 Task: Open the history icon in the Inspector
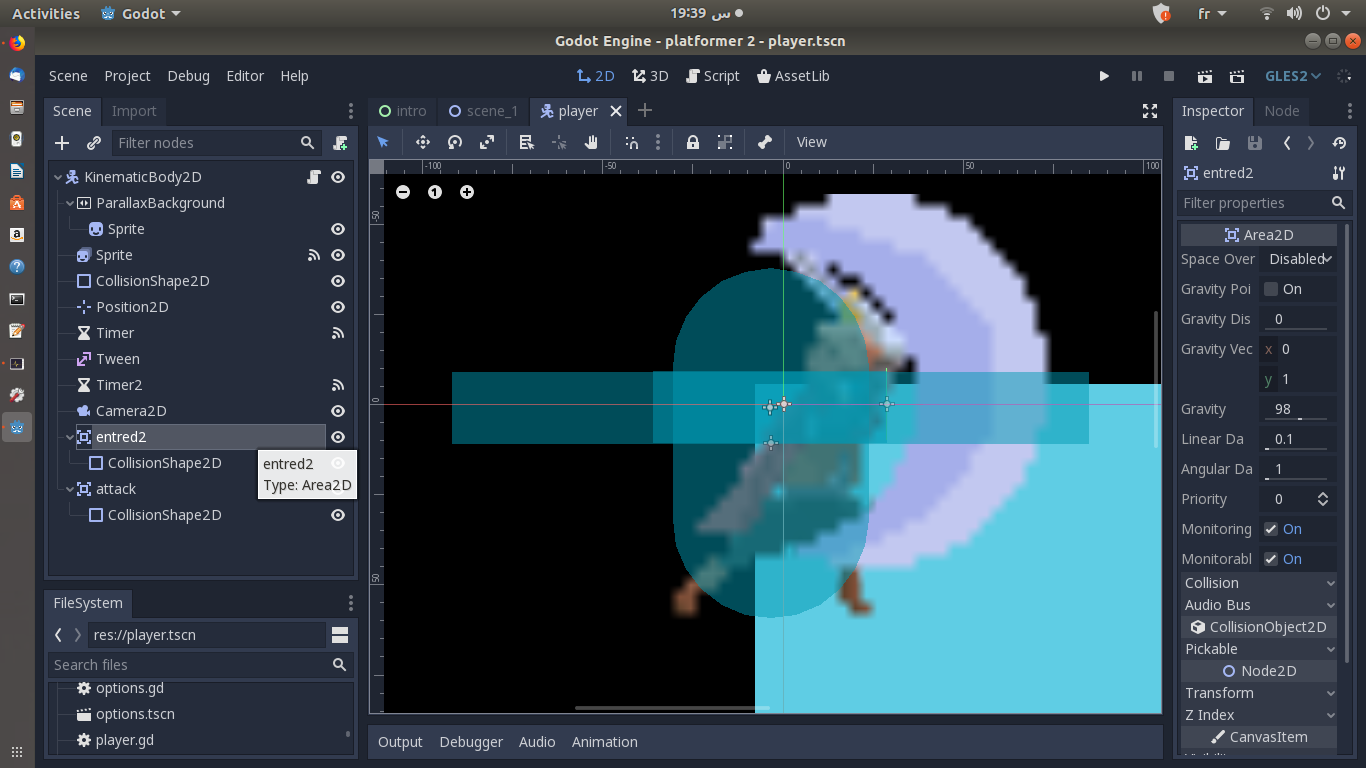pos(1339,143)
